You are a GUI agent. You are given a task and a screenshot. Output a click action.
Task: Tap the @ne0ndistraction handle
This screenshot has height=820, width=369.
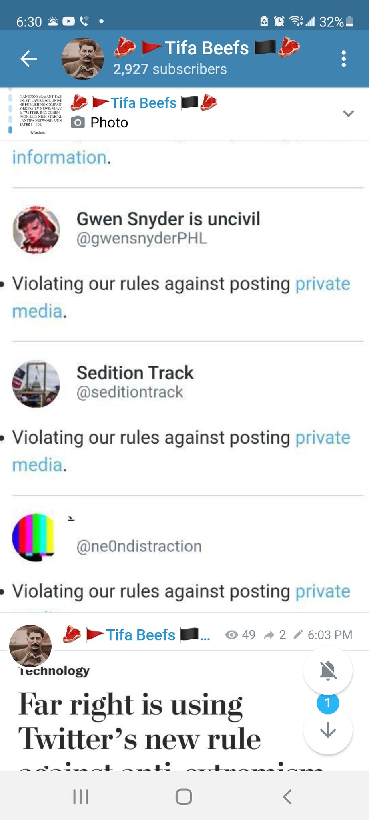139,546
